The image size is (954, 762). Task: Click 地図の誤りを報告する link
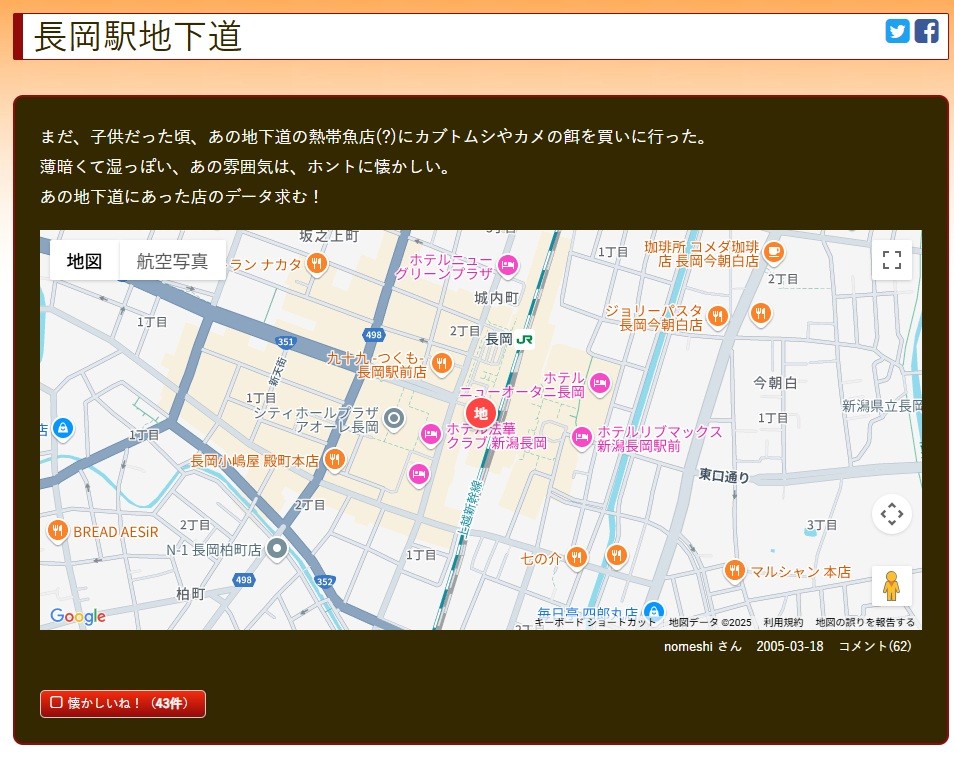pos(865,622)
